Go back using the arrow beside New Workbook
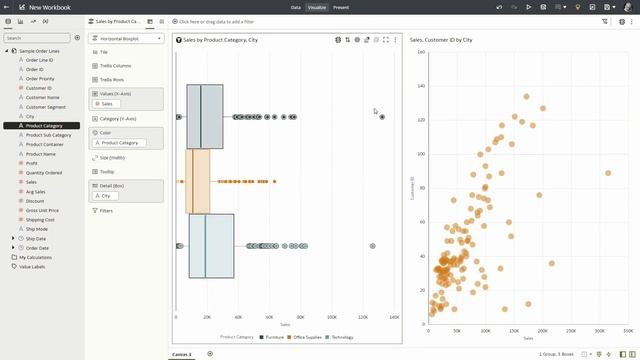This screenshot has width=640, height=360. click(6, 7)
